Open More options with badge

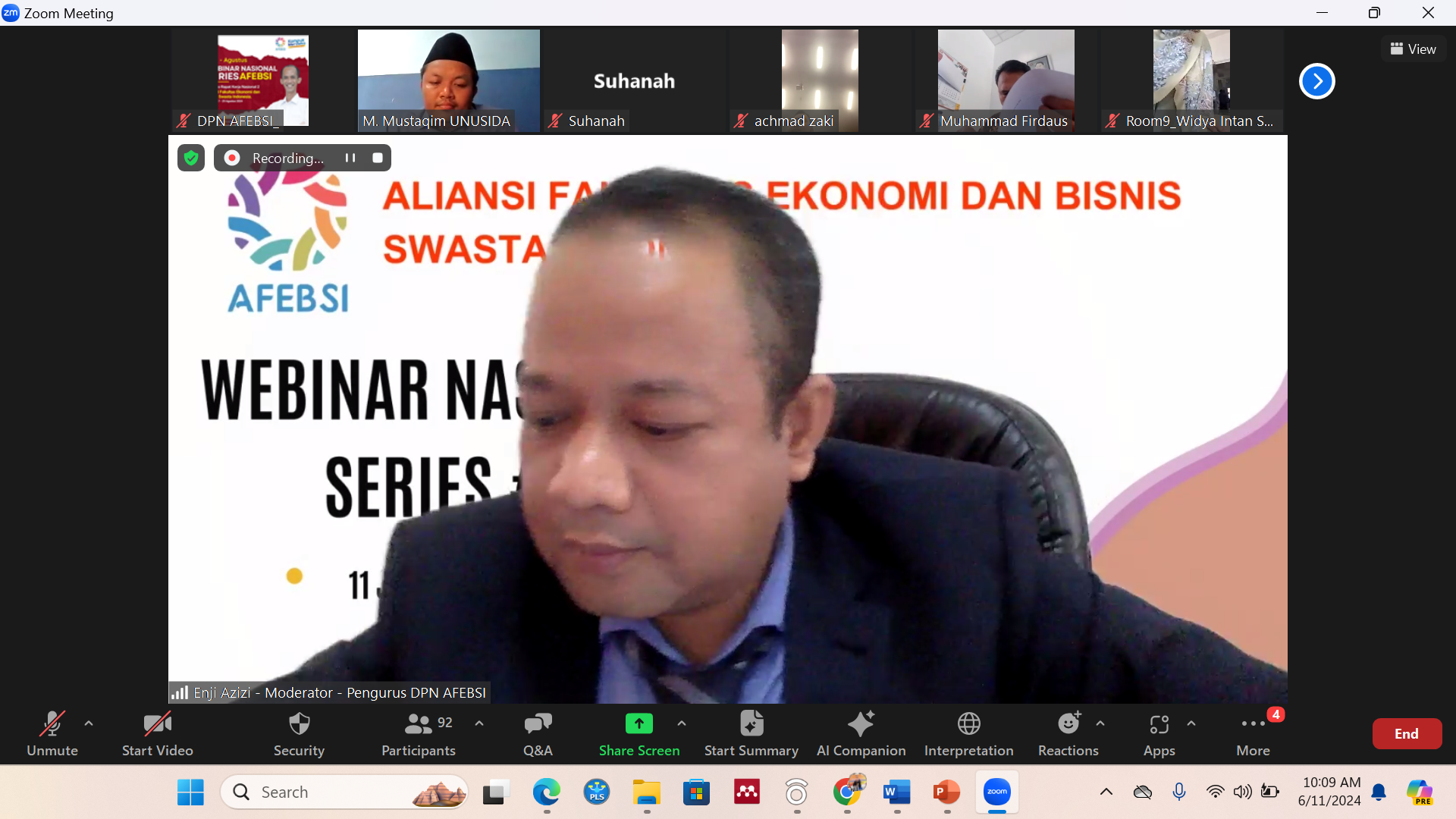click(1253, 733)
